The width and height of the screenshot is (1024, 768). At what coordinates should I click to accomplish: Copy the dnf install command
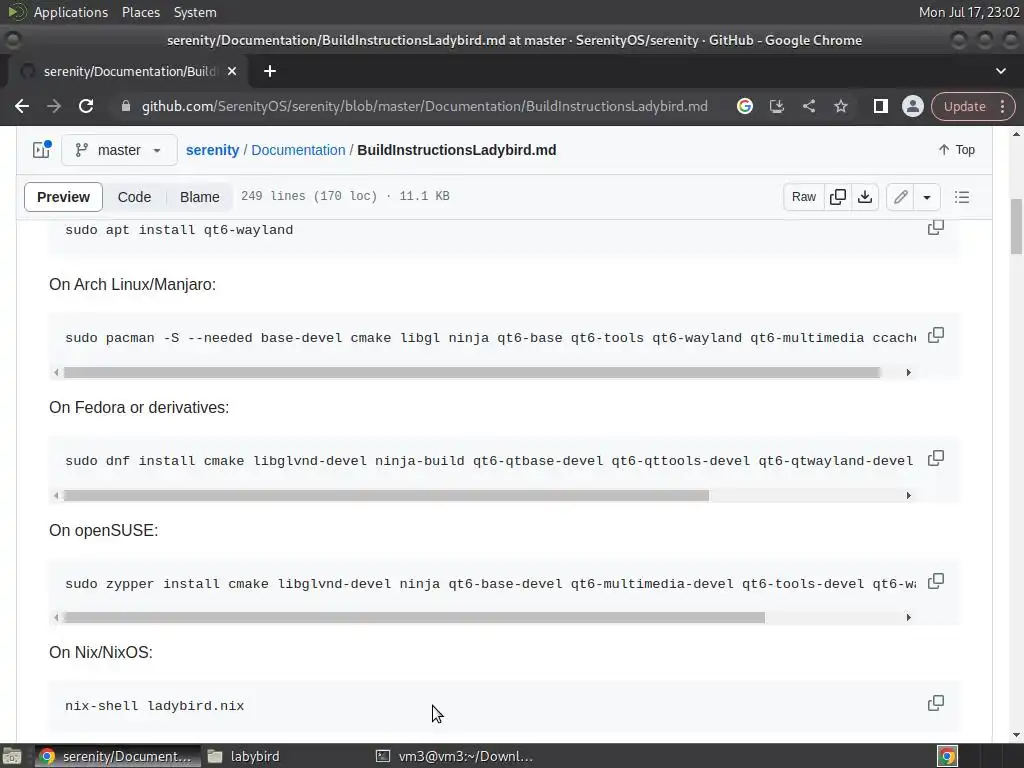tap(936, 458)
